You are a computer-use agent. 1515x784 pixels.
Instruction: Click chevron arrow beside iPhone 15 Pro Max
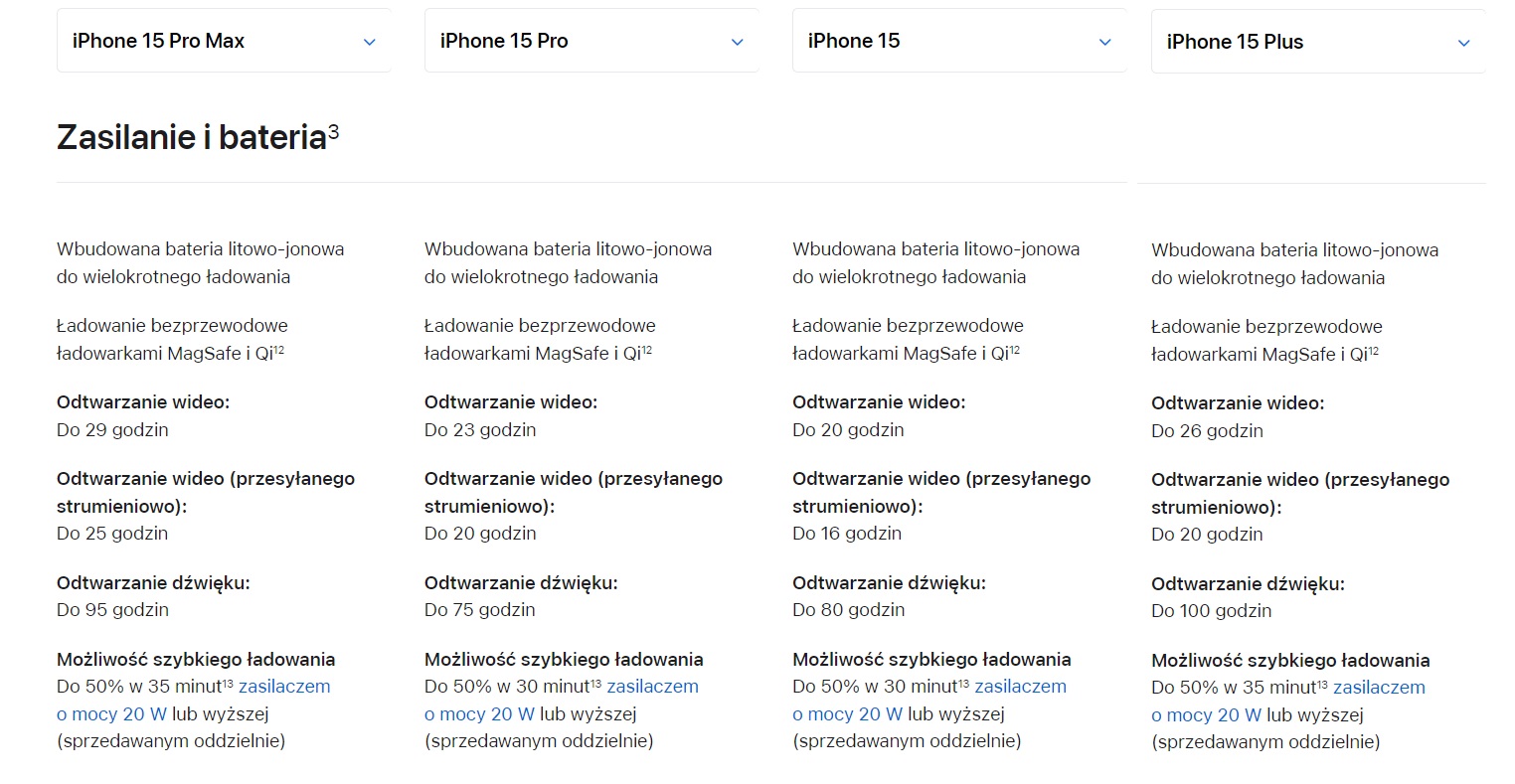pos(370,42)
